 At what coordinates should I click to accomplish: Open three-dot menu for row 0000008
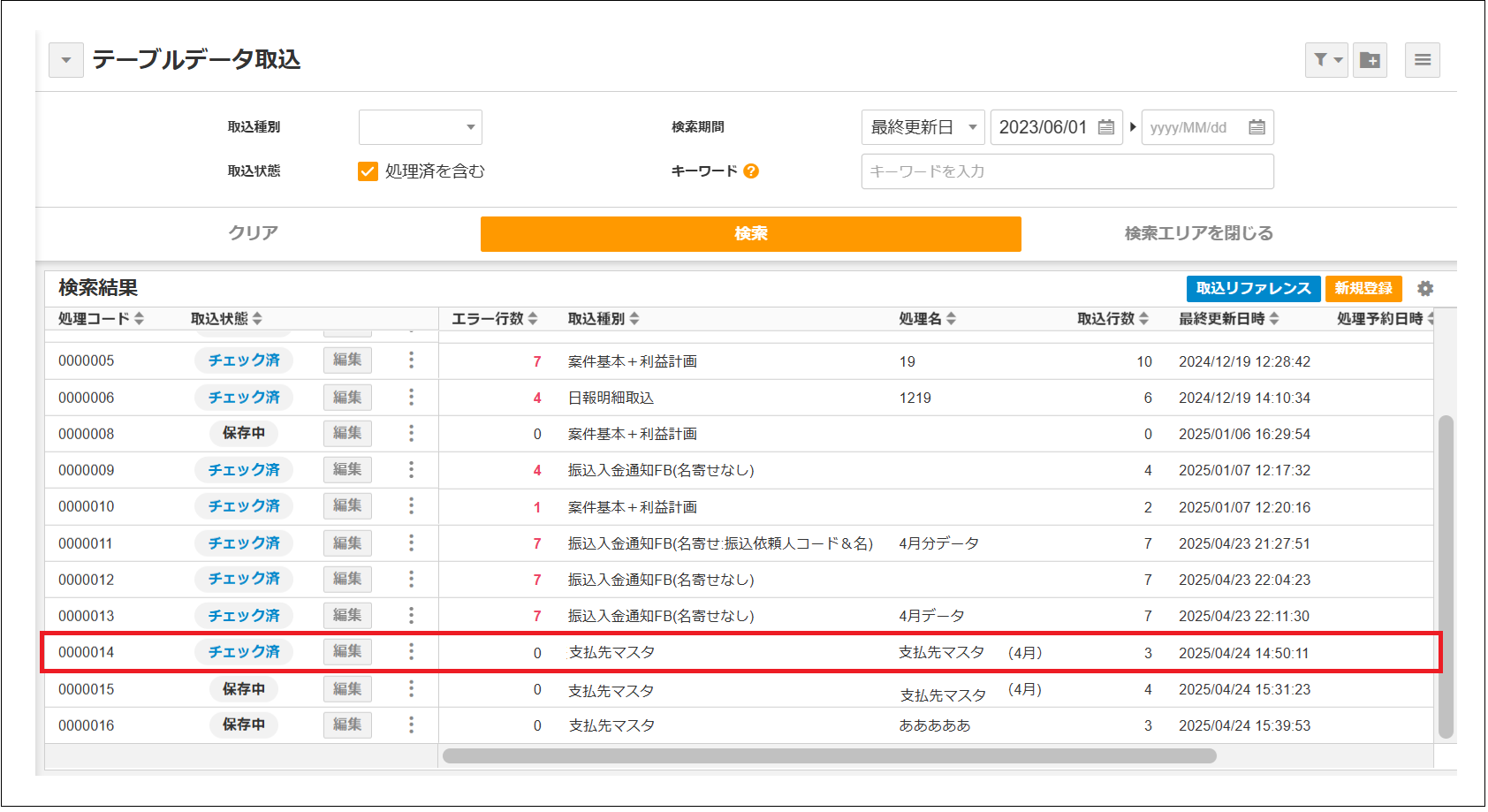point(411,434)
